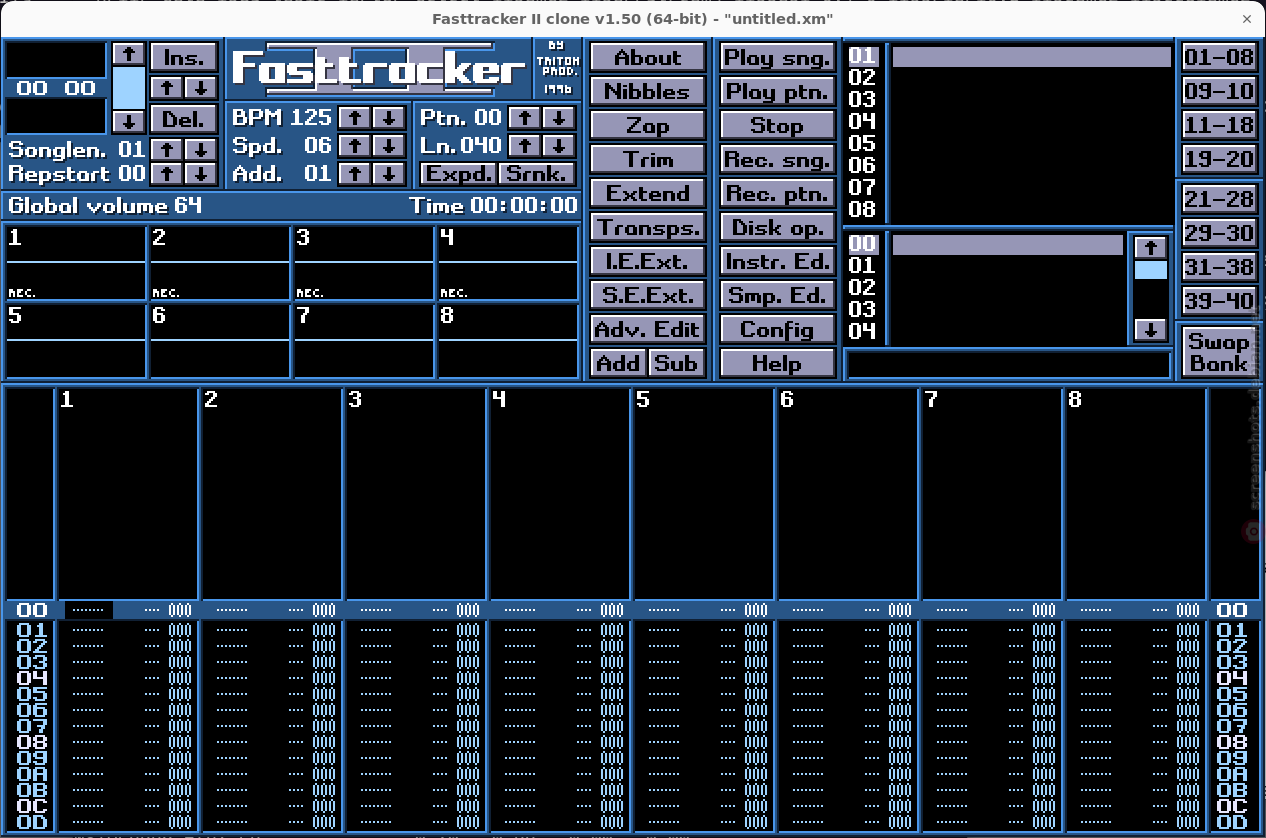This screenshot has width=1266, height=838.
Task: Click the sample list scrollbar thumb
Action: [x=1151, y=270]
